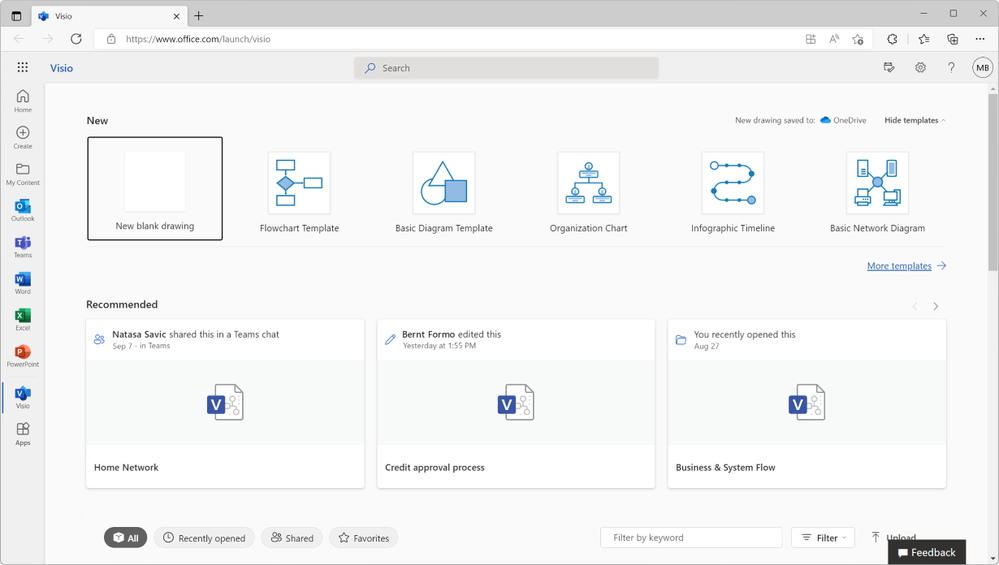The image size is (999, 565).
Task: Open a new browser tab
Action: click(199, 16)
